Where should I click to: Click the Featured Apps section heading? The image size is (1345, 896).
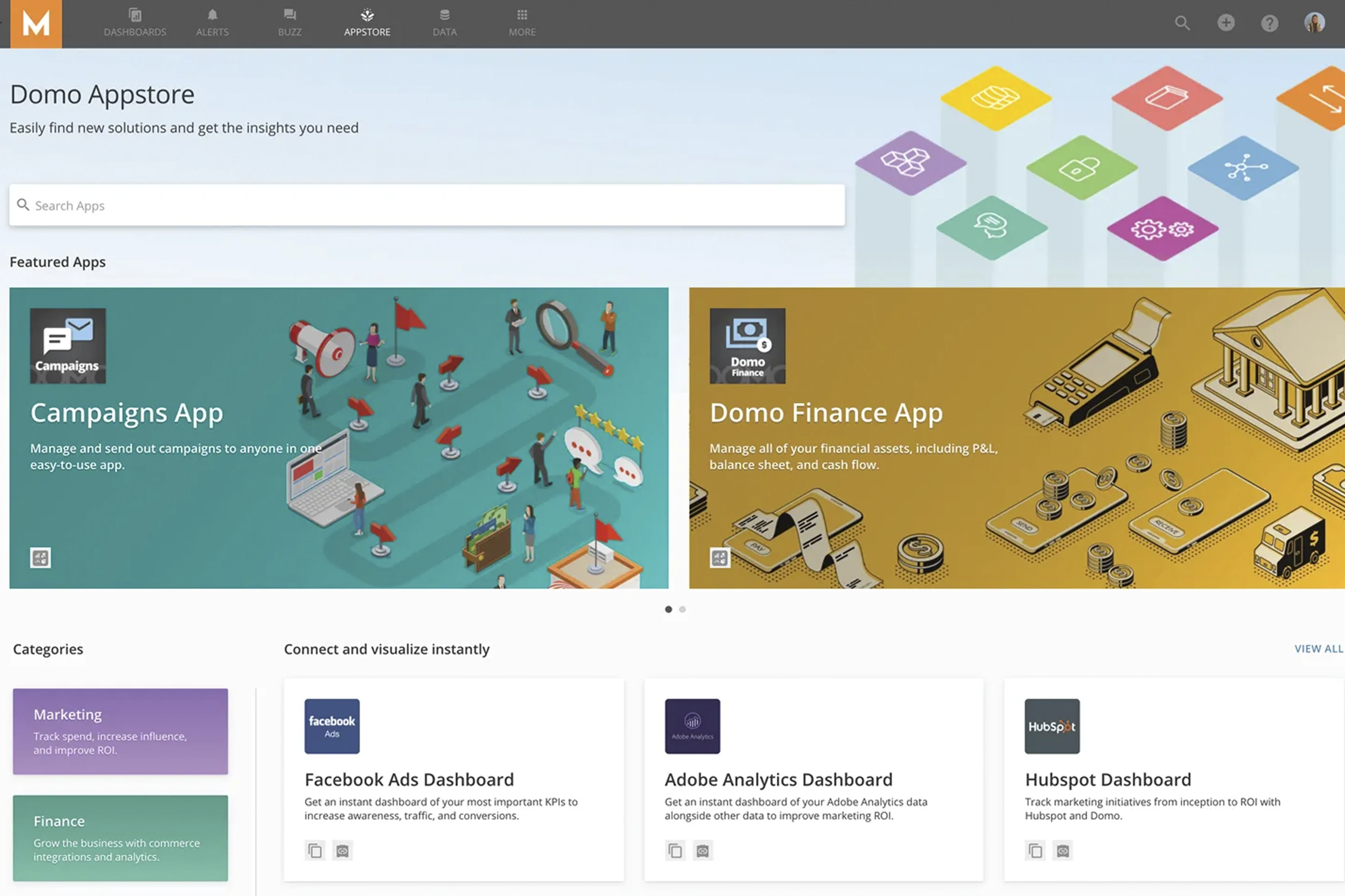[x=58, y=262]
